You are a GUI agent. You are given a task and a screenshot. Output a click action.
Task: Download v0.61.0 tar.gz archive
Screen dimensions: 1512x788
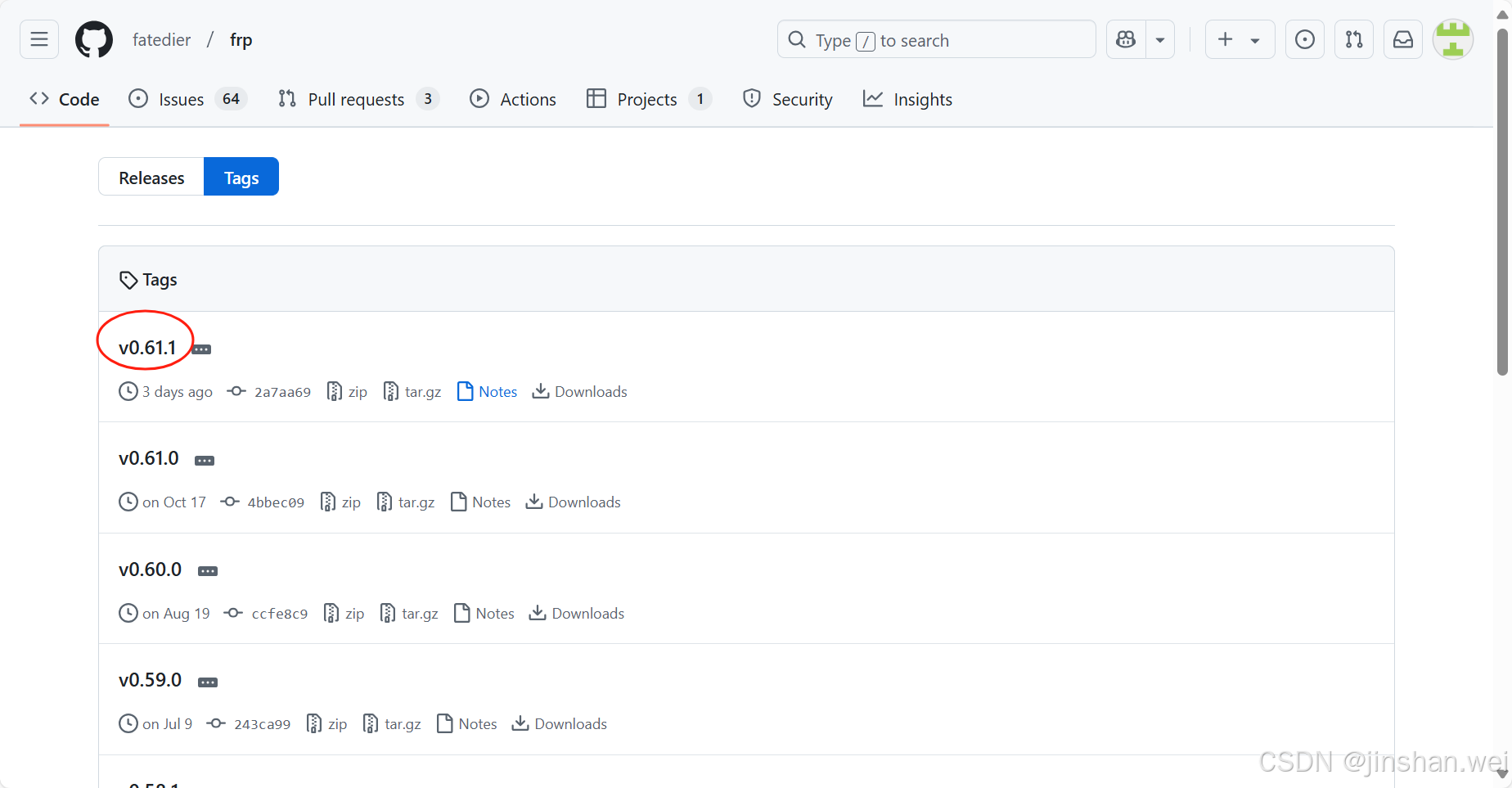pyautogui.click(x=406, y=502)
